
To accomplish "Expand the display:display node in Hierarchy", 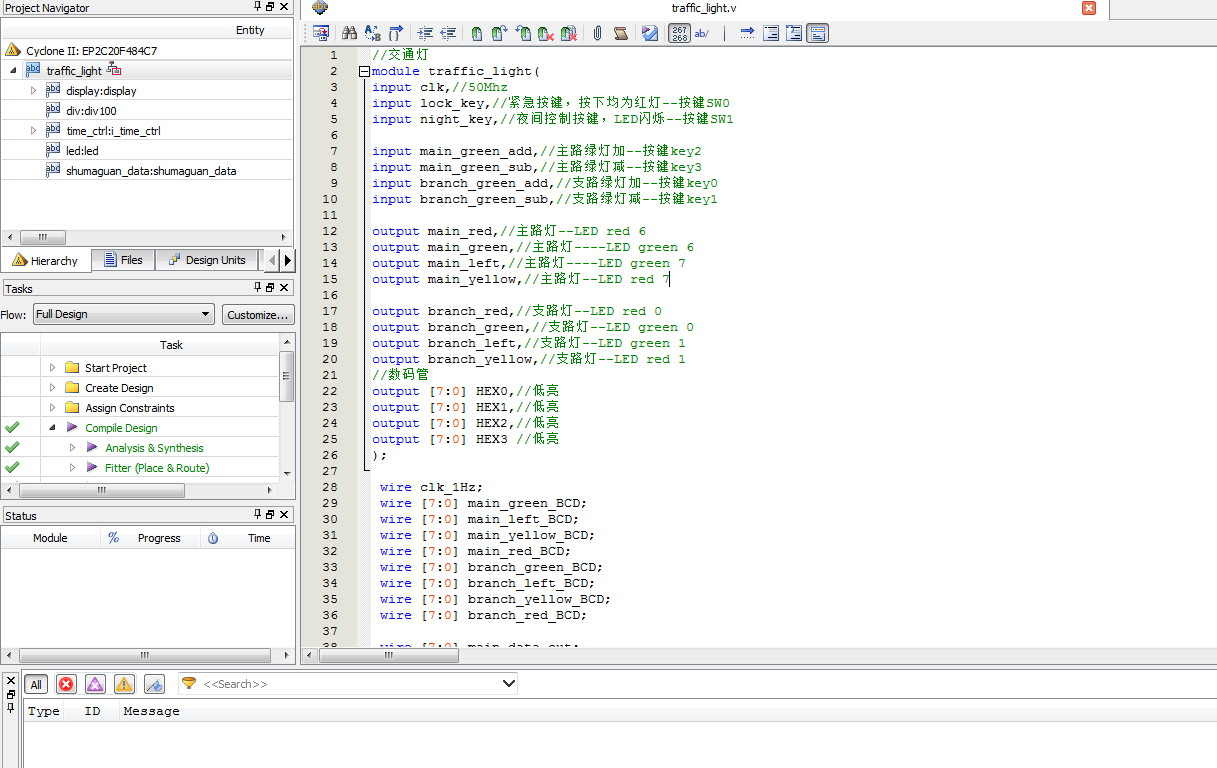I will click(30, 89).
